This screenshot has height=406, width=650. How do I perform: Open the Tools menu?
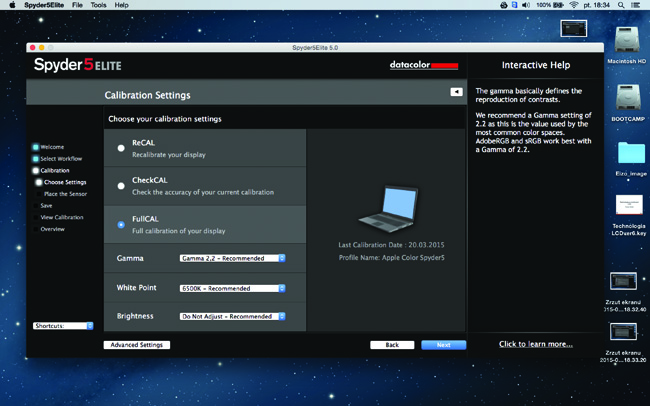click(98, 5)
